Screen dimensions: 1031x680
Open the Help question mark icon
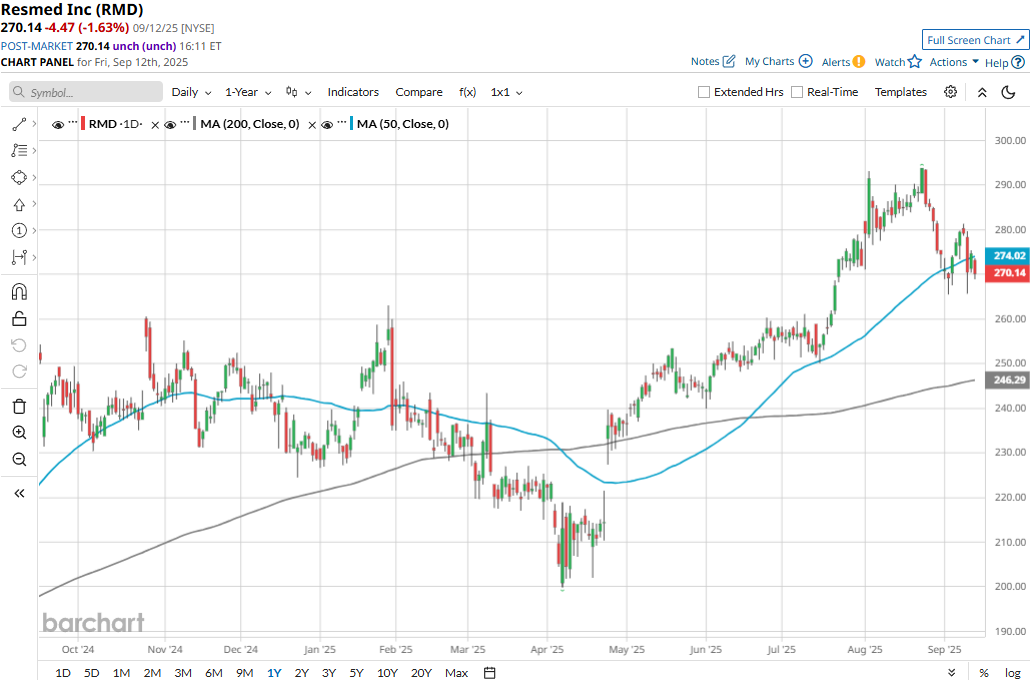[1018, 62]
